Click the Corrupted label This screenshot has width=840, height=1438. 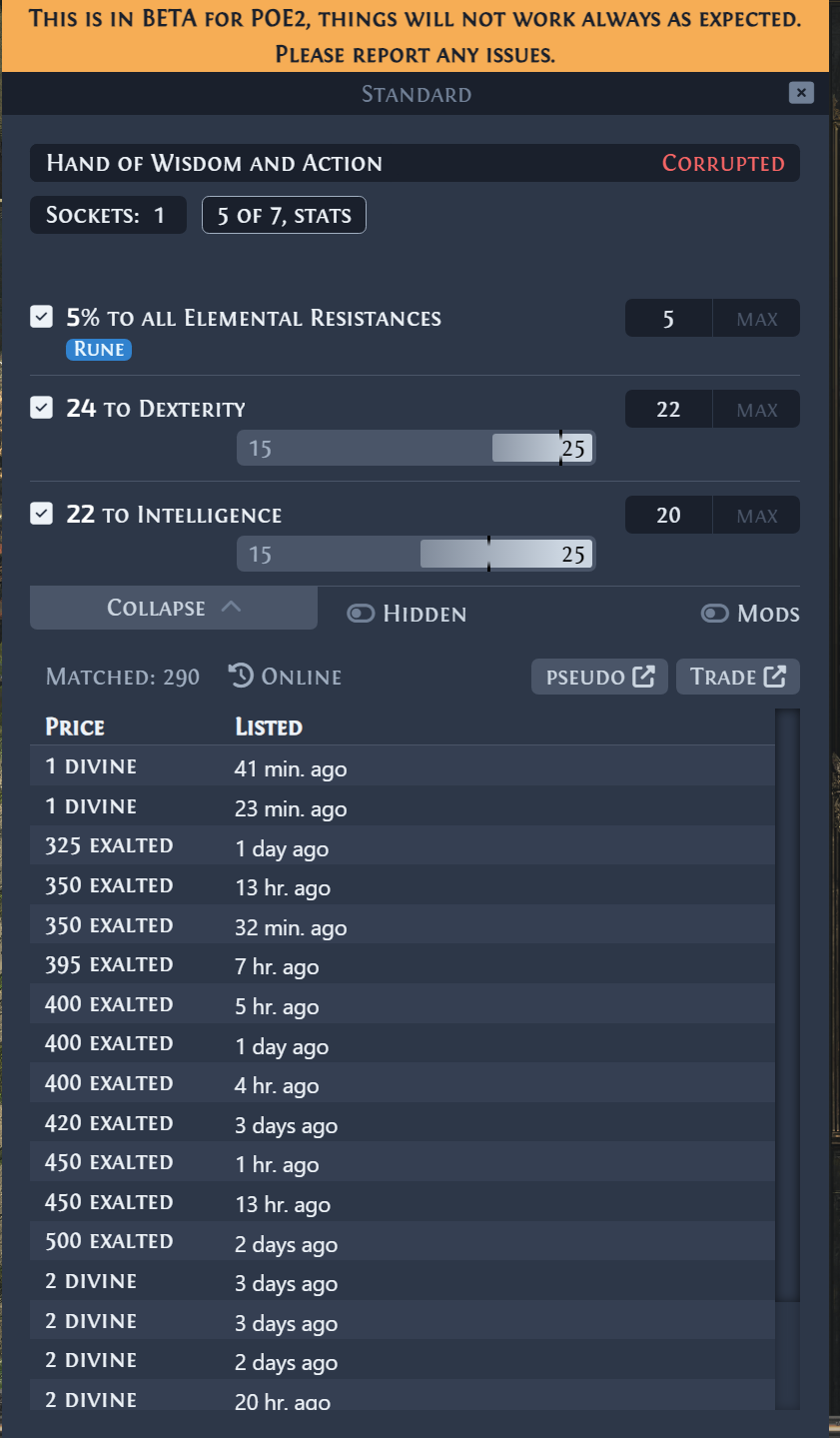coord(723,163)
